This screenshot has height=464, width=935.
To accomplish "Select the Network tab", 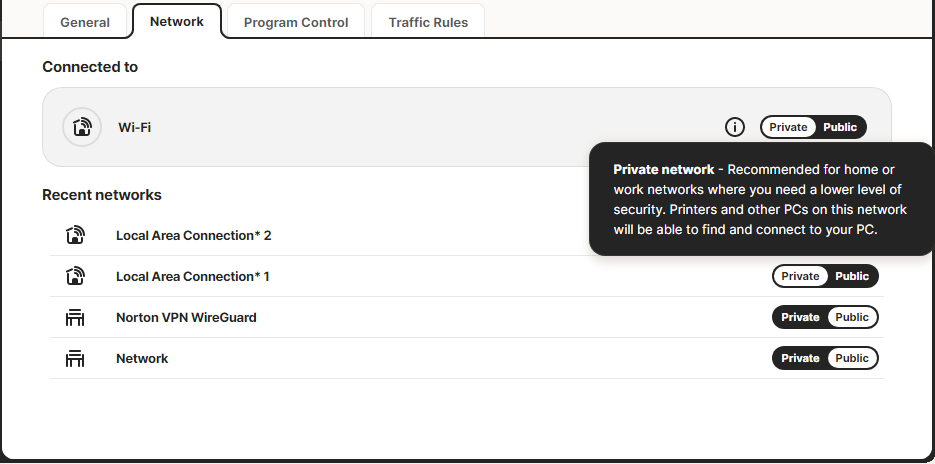I will click(177, 21).
